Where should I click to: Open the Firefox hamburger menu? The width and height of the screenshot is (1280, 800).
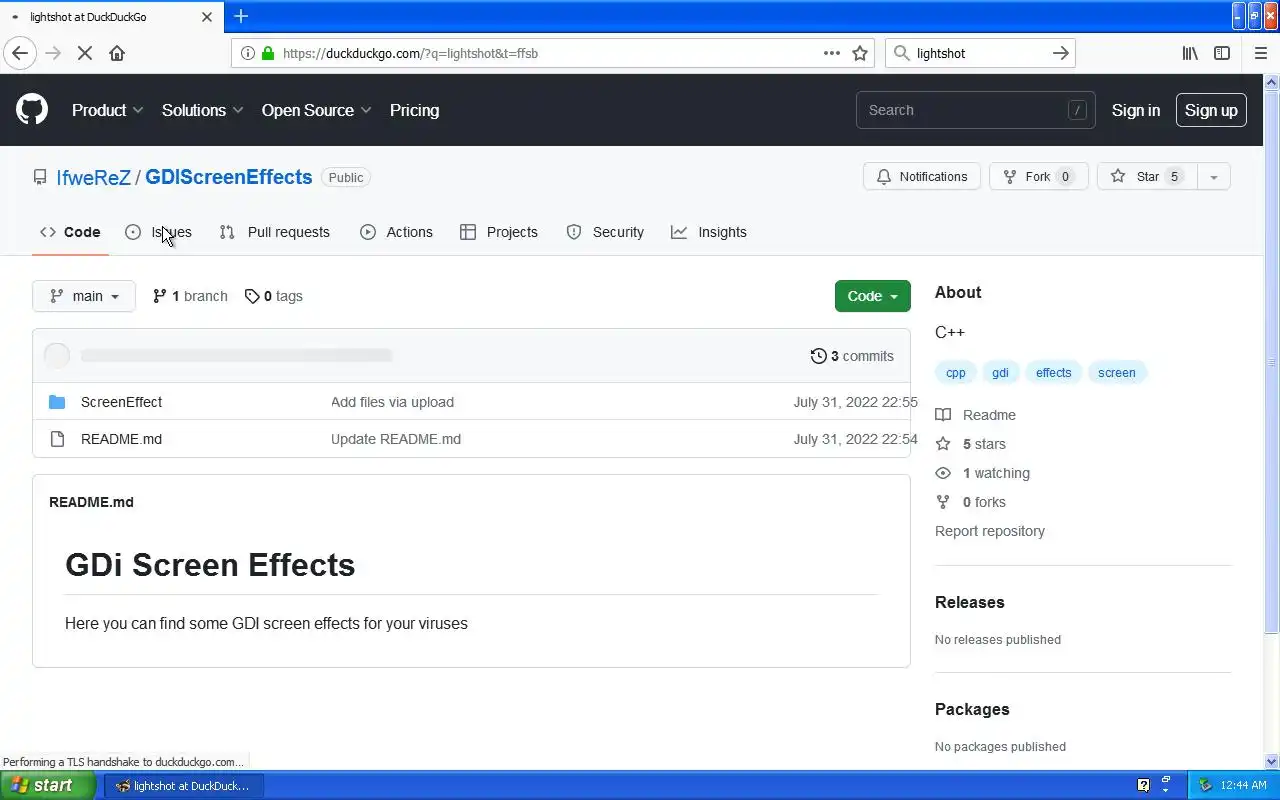pos(1260,53)
